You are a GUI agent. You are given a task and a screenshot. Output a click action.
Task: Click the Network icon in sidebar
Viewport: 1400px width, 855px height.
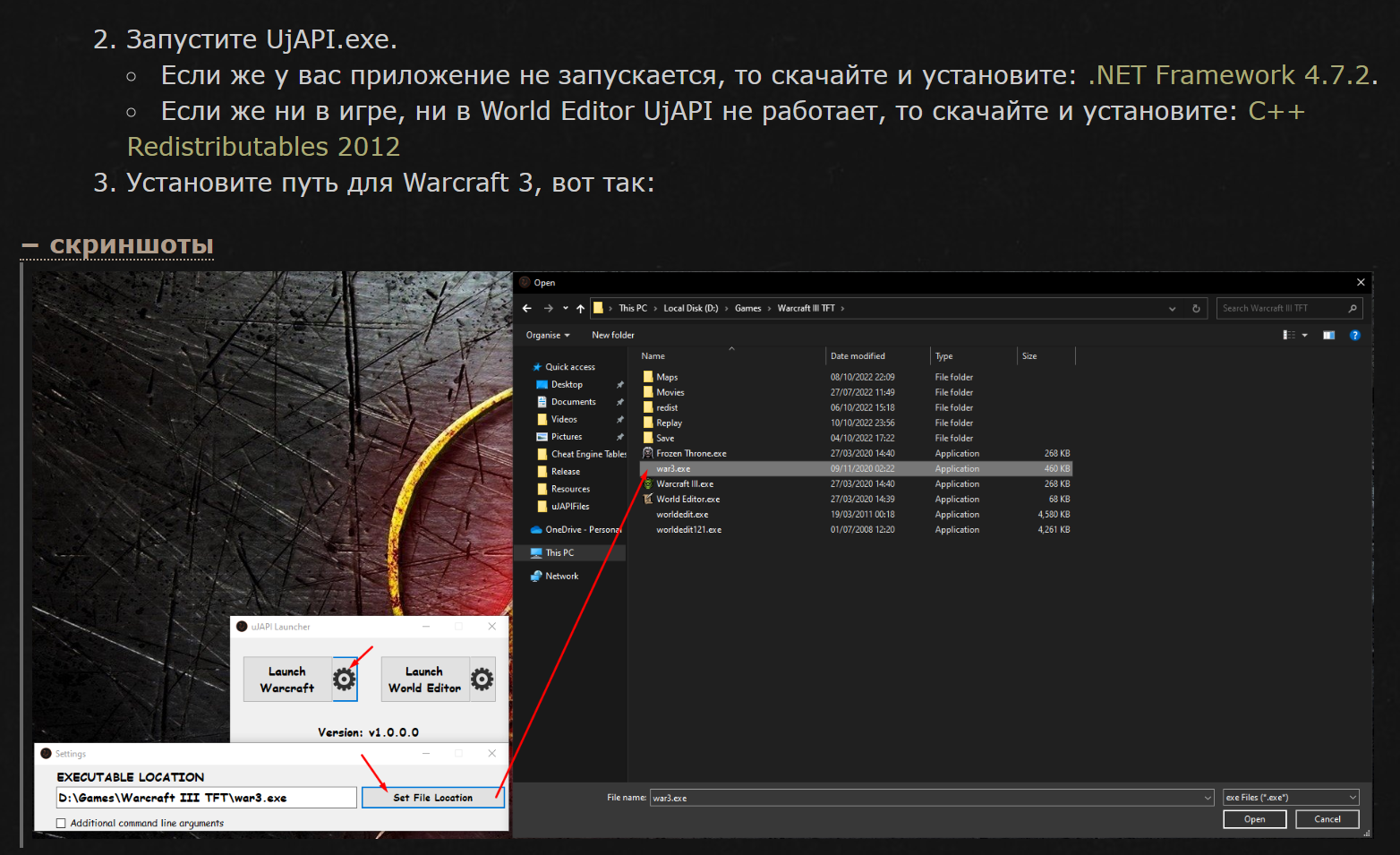pyautogui.click(x=536, y=577)
